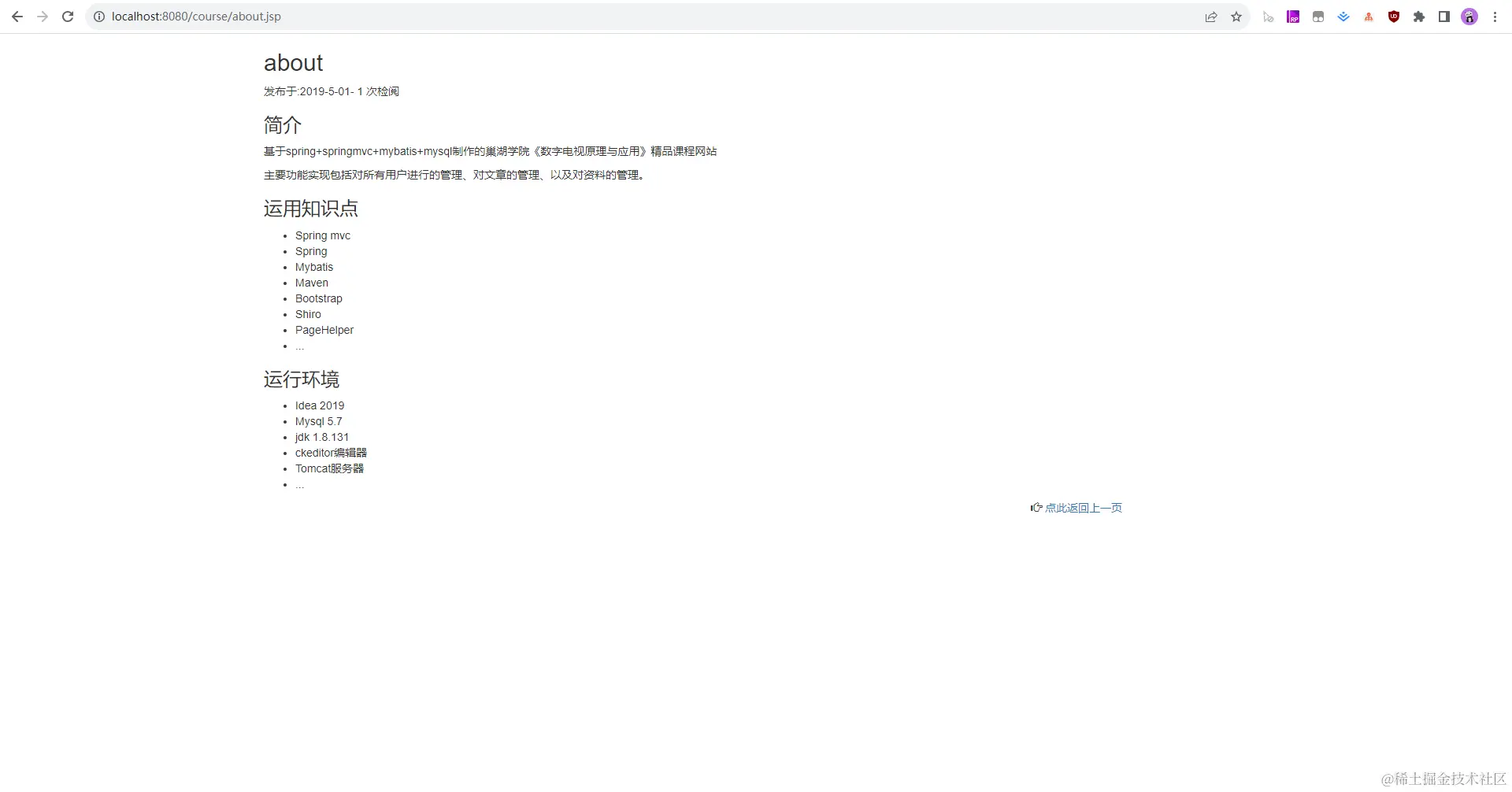Select the cursor-shaped extension icon
This screenshot has width=1512, height=792.
pos(1268,16)
